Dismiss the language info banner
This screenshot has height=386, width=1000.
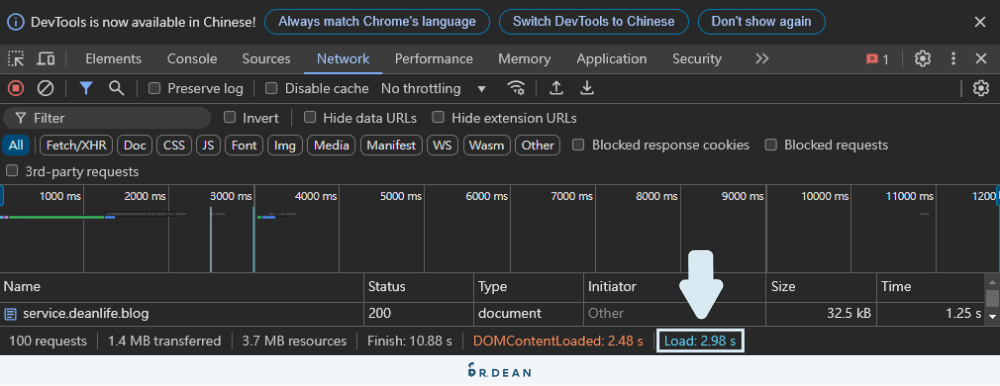coord(980,22)
